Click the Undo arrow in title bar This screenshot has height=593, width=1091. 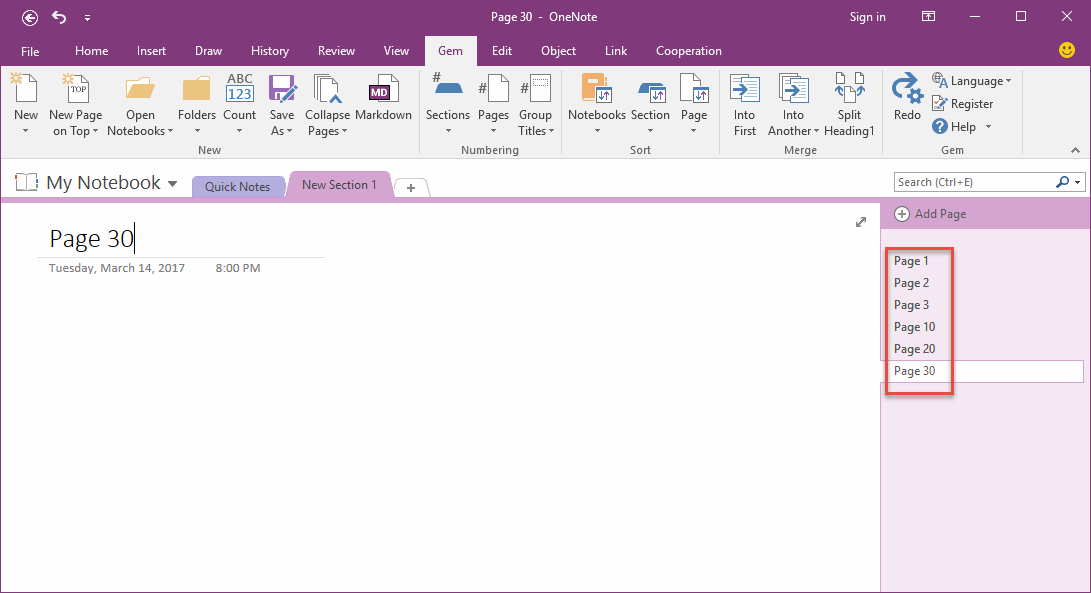tap(60, 17)
